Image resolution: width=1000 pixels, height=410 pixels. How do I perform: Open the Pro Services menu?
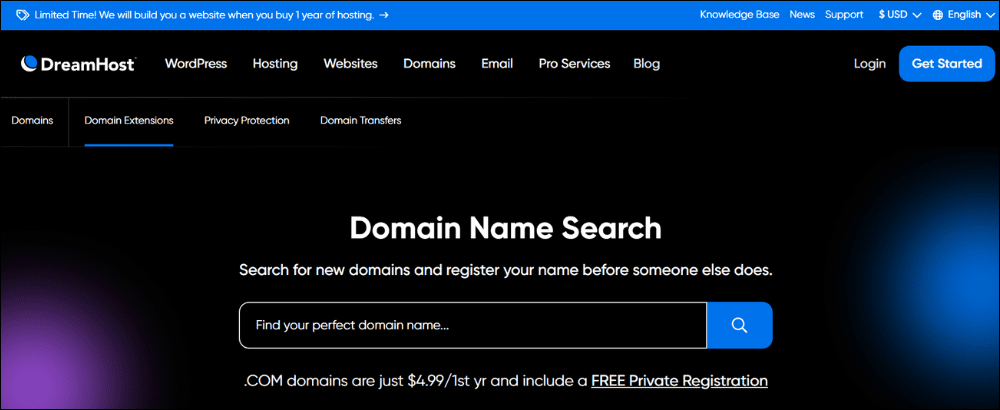pyautogui.click(x=574, y=64)
